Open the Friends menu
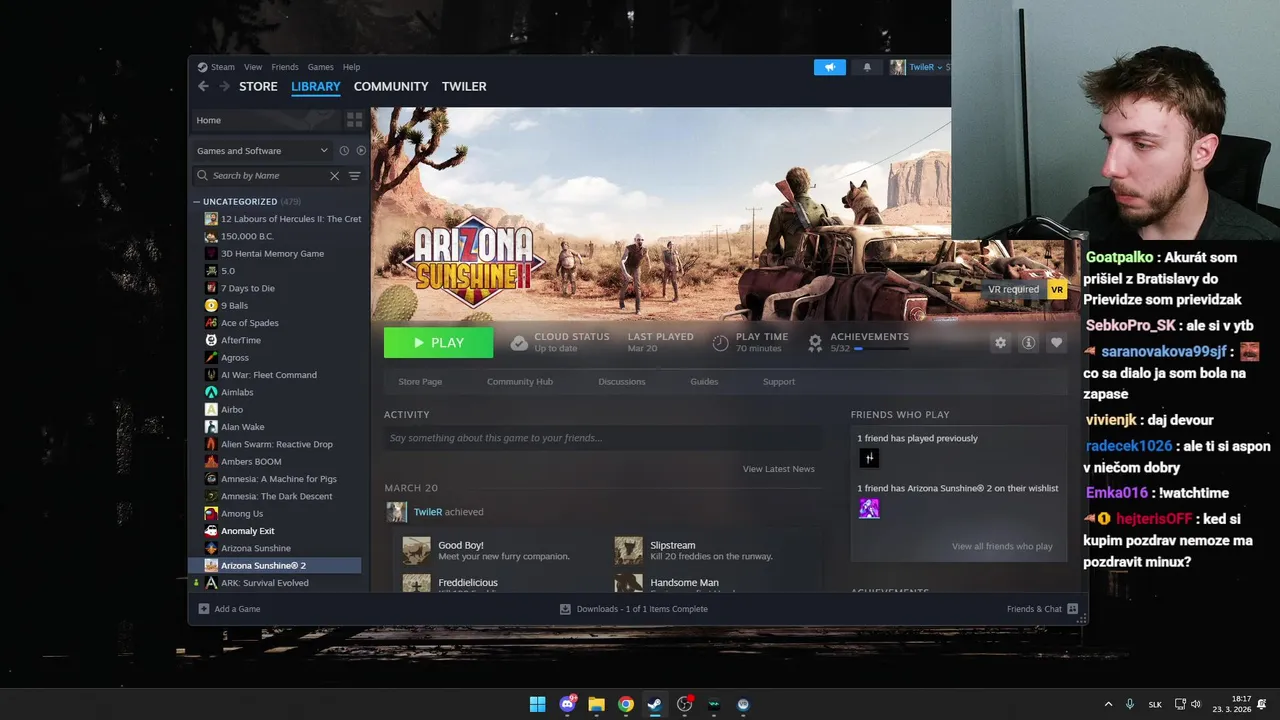This screenshot has width=1280, height=720. [x=285, y=67]
